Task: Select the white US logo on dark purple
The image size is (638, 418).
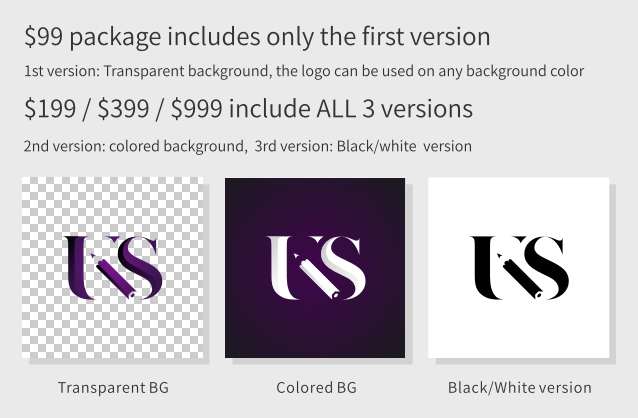Action: click(316, 267)
